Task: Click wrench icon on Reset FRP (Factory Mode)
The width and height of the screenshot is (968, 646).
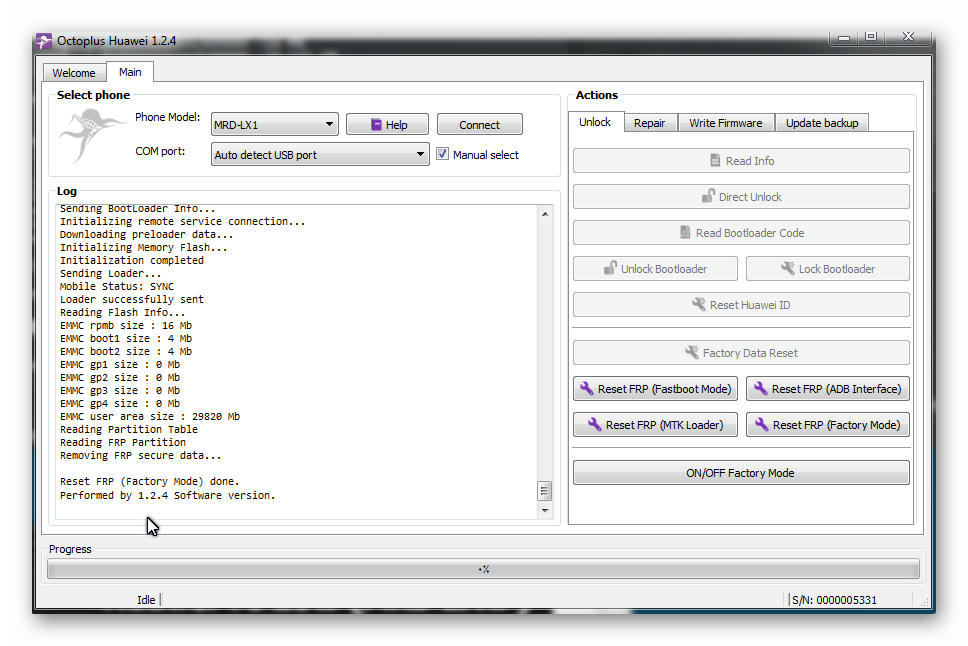Action: (762, 424)
